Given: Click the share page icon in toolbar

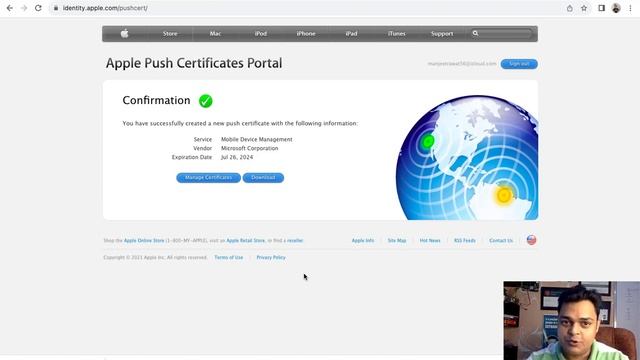Looking at the screenshot, I should pos(569,8).
